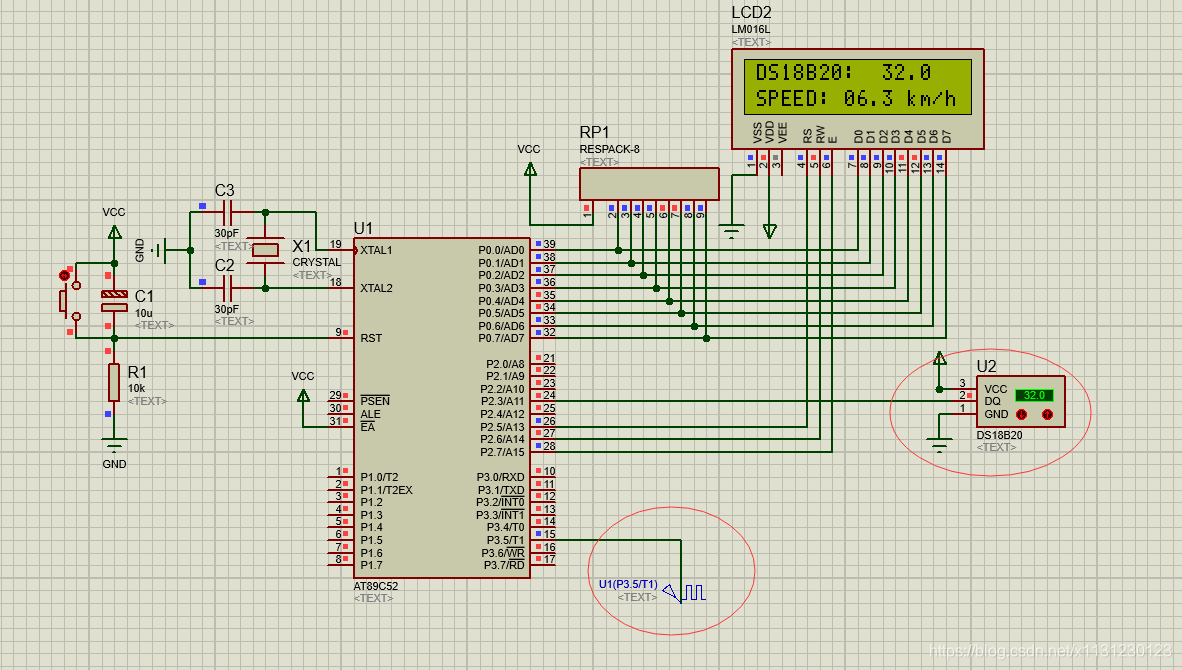Click the U1(P3.5/T1) generator label
This screenshot has height=670, width=1182.
pos(628,584)
